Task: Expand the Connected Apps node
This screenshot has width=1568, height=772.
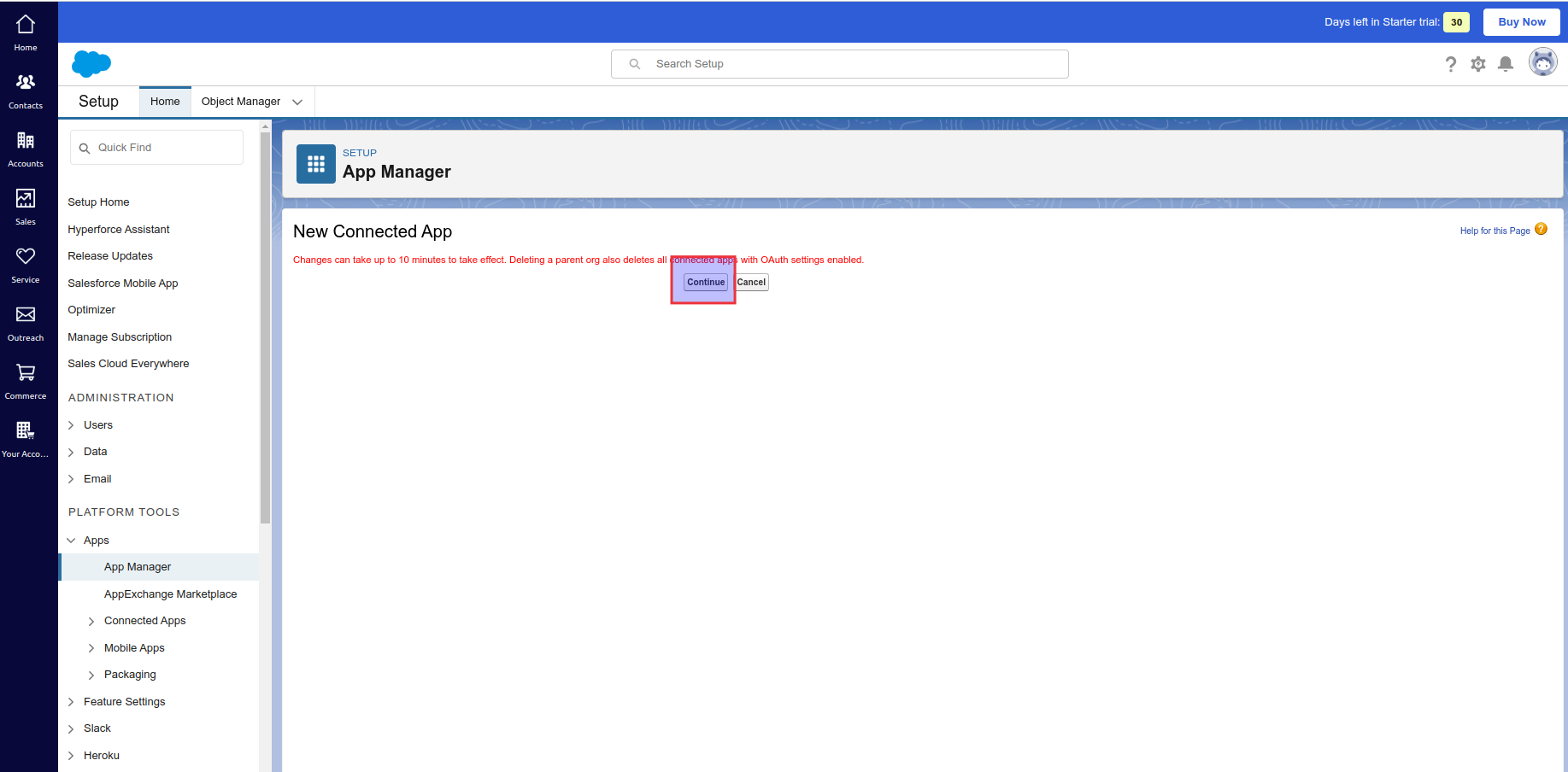Action: click(x=91, y=622)
